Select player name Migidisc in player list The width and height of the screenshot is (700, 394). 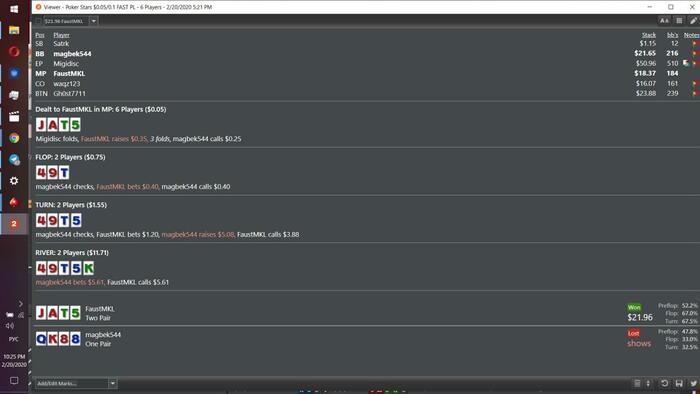66,63
